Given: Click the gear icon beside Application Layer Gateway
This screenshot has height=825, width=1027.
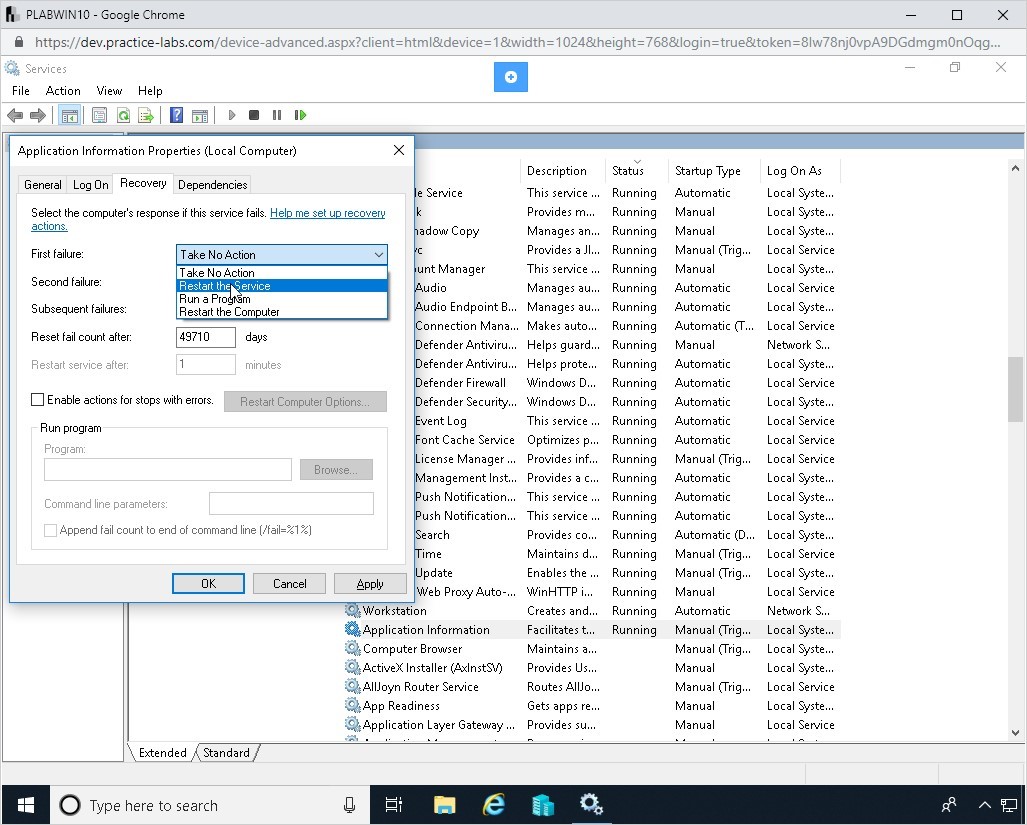Looking at the screenshot, I should 352,724.
